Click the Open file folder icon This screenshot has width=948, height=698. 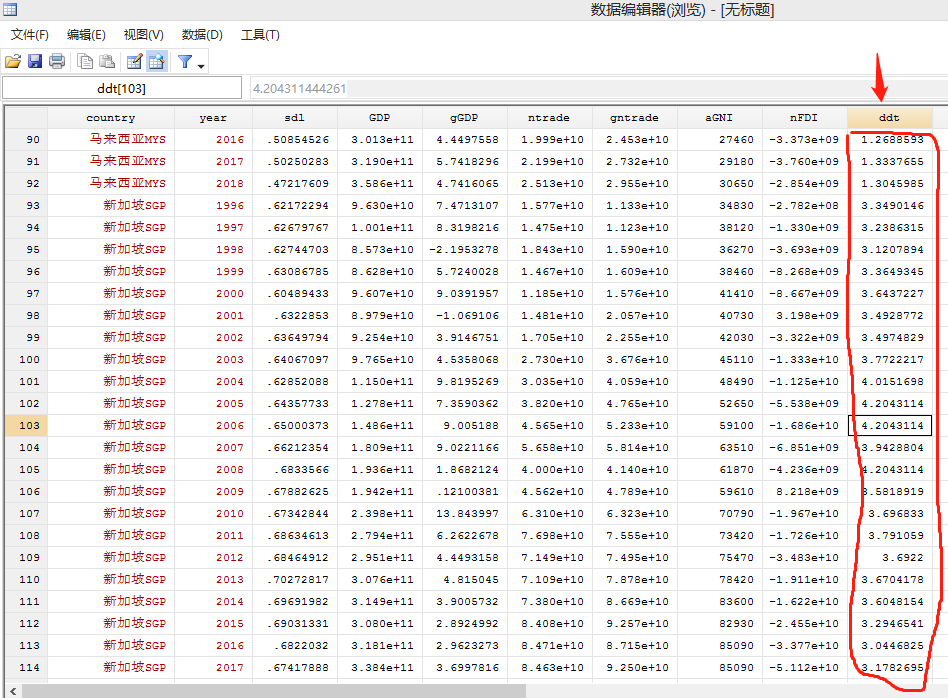[13, 61]
